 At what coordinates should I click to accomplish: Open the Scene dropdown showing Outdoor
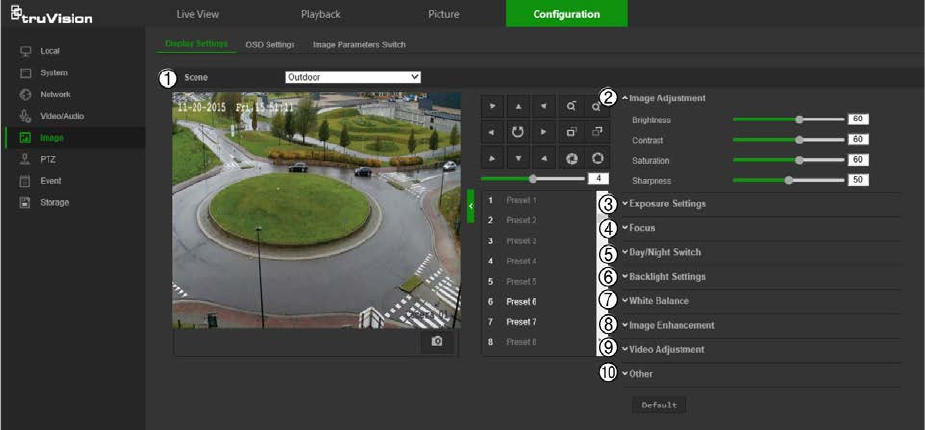350,77
